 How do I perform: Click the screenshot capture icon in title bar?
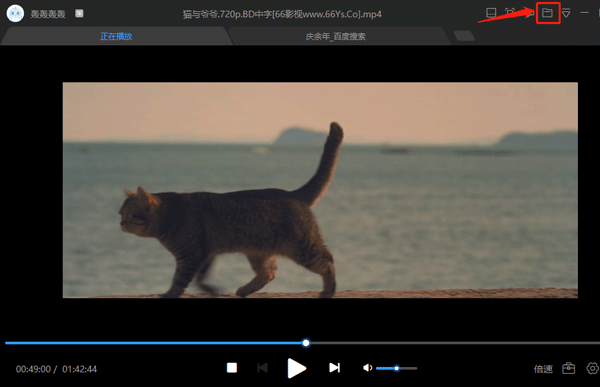(x=510, y=13)
